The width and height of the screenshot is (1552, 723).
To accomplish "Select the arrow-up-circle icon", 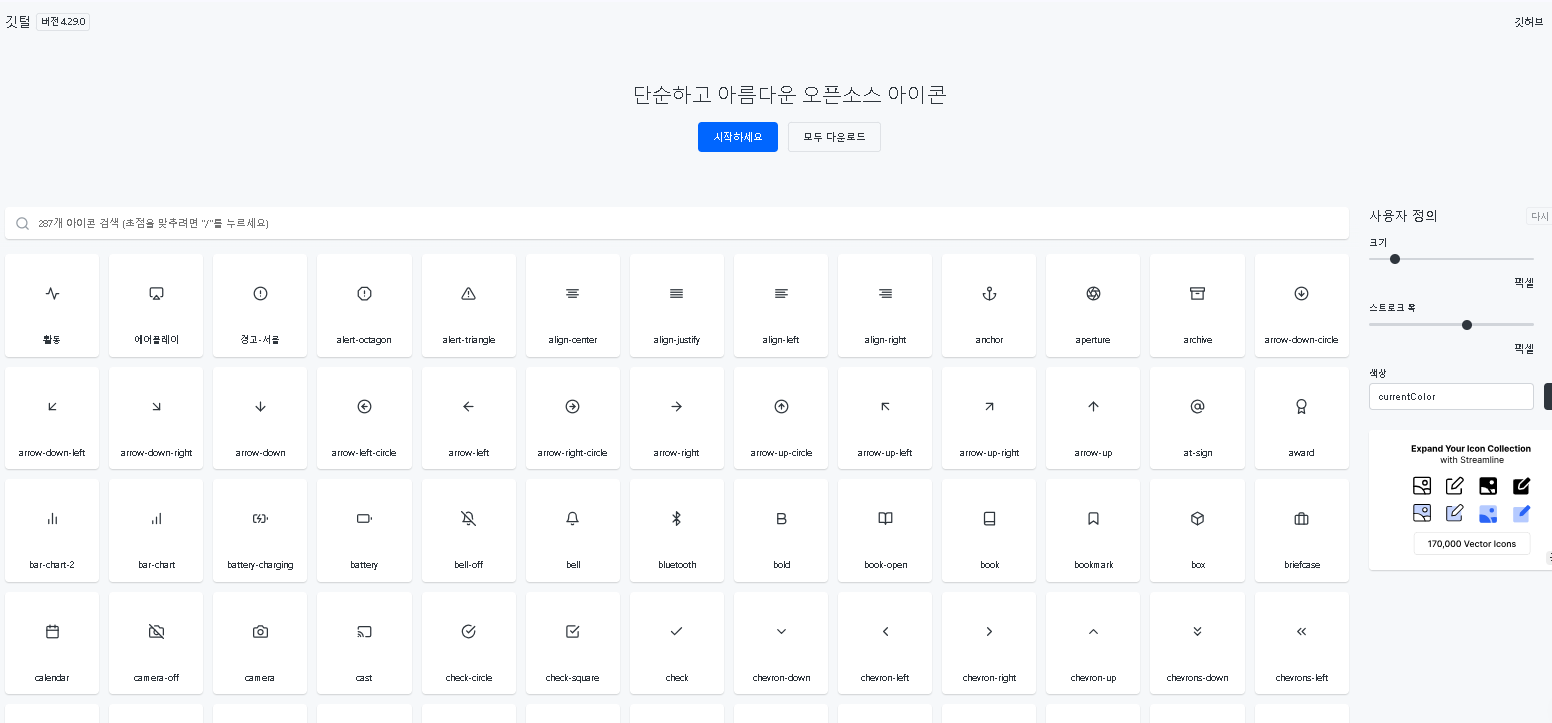I will point(781,418).
